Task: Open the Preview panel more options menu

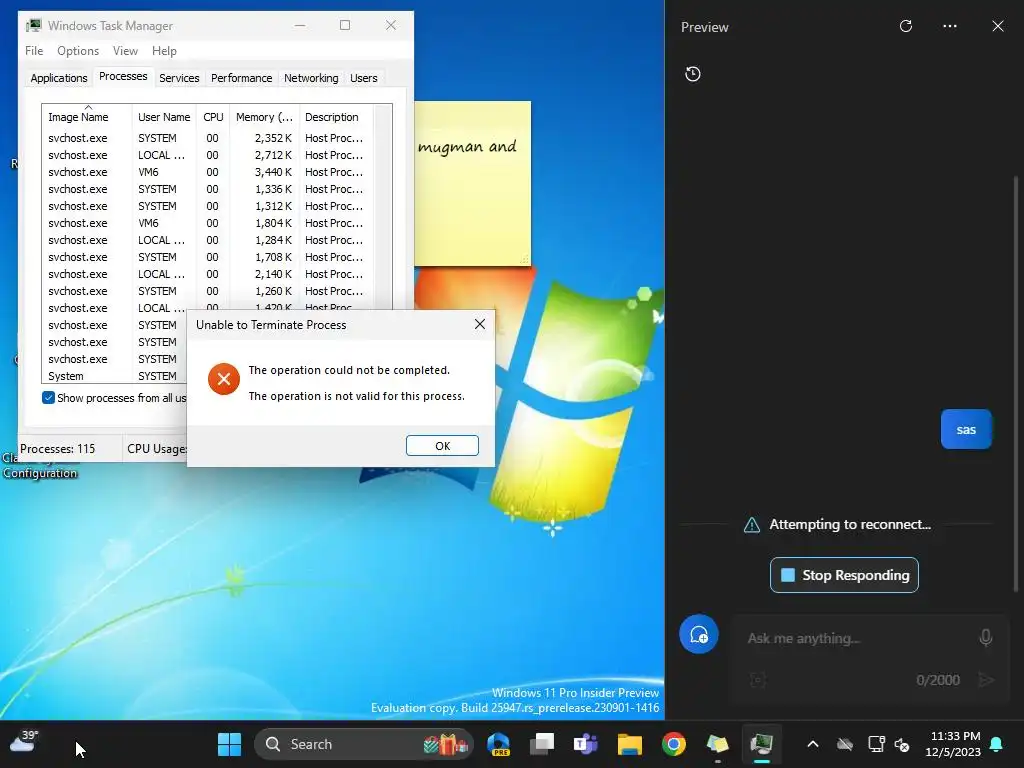Action: point(950,26)
